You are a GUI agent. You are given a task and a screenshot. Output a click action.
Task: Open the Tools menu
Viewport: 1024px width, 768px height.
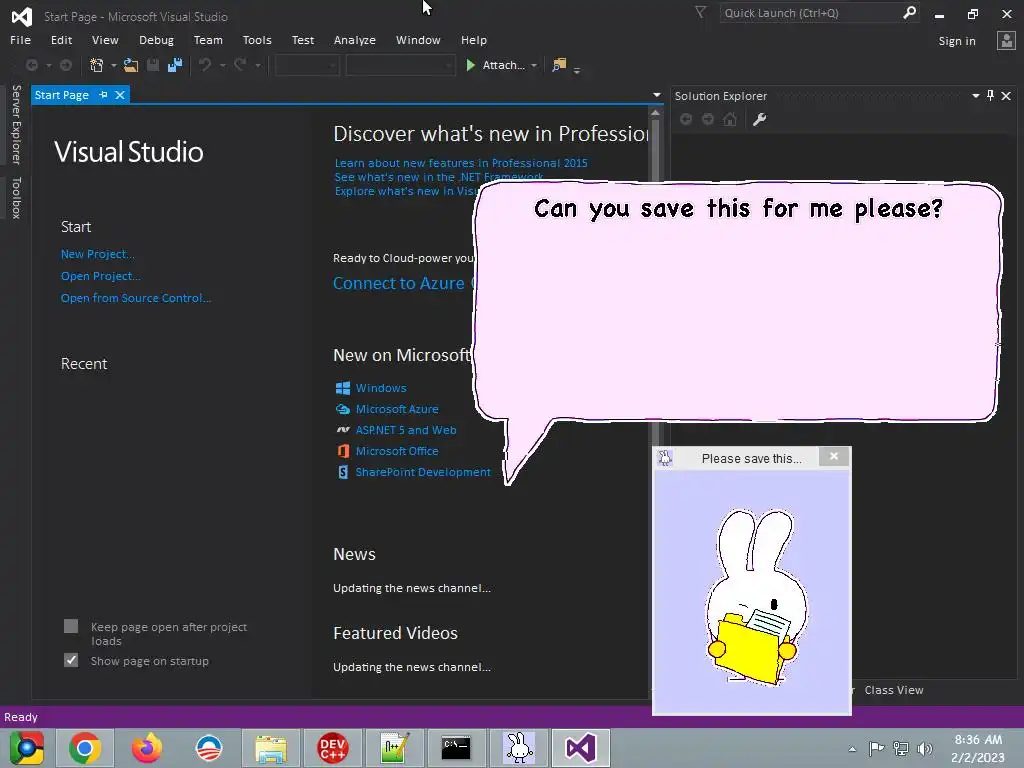point(257,40)
